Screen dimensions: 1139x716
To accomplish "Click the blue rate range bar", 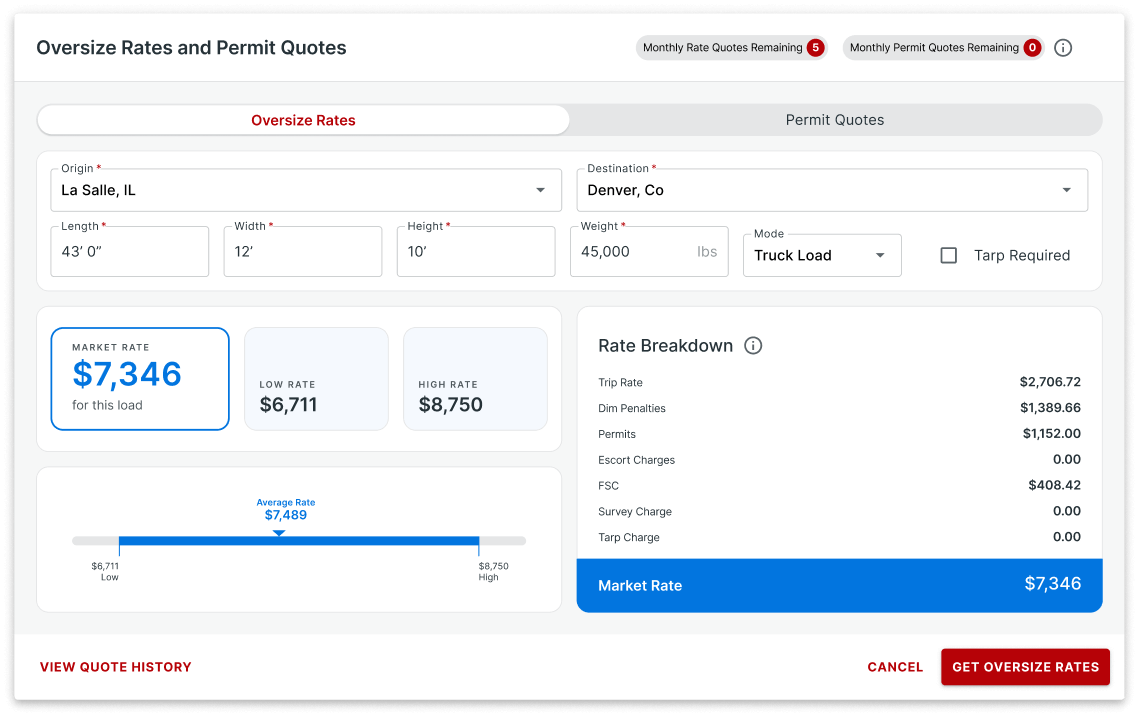I will pyautogui.click(x=380, y=541).
